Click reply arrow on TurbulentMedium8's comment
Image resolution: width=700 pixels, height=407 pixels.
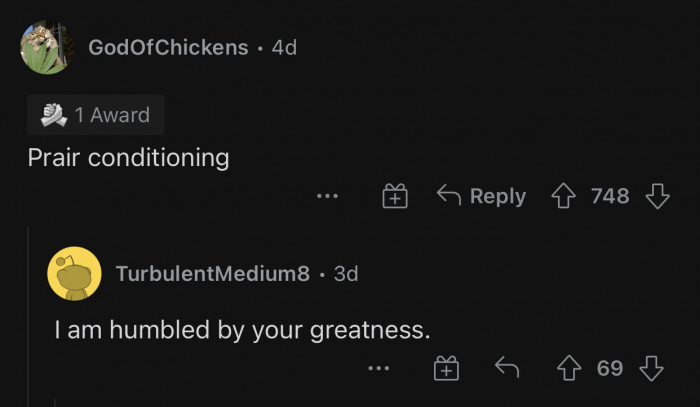click(506, 369)
